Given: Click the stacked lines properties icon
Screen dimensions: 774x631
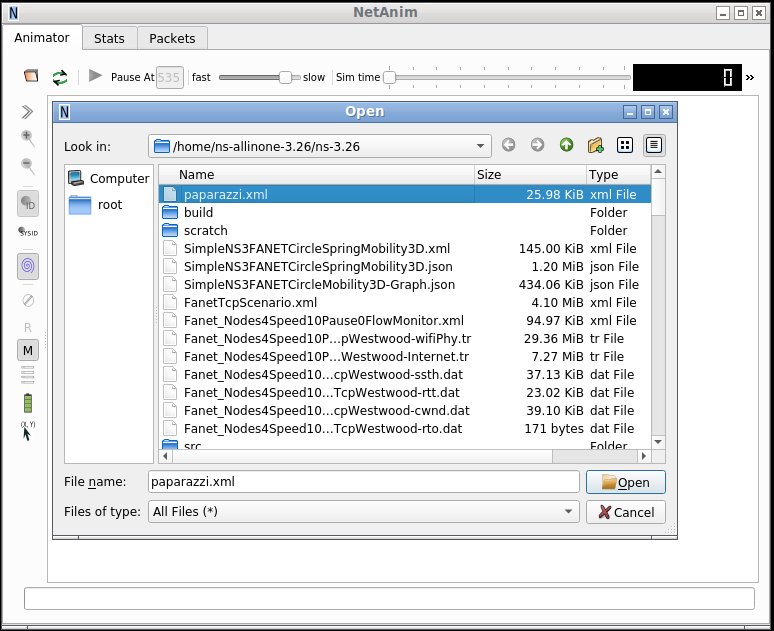Looking at the screenshot, I should click(28, 375).
